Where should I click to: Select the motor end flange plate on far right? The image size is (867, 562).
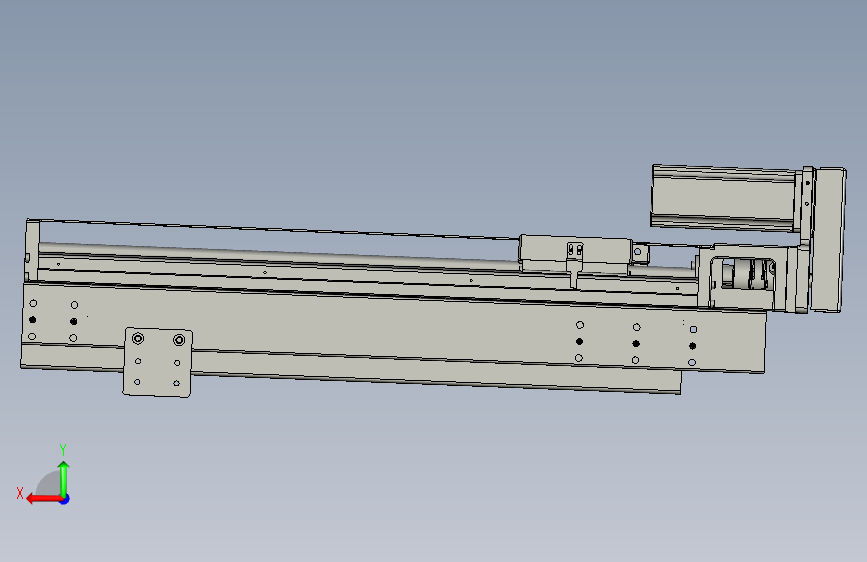pyautogui.click(x=828, y=240)
